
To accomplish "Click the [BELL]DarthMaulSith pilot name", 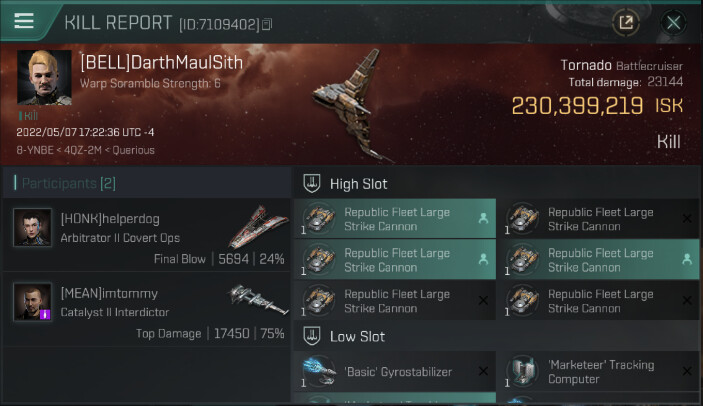I will click(161, 62).
